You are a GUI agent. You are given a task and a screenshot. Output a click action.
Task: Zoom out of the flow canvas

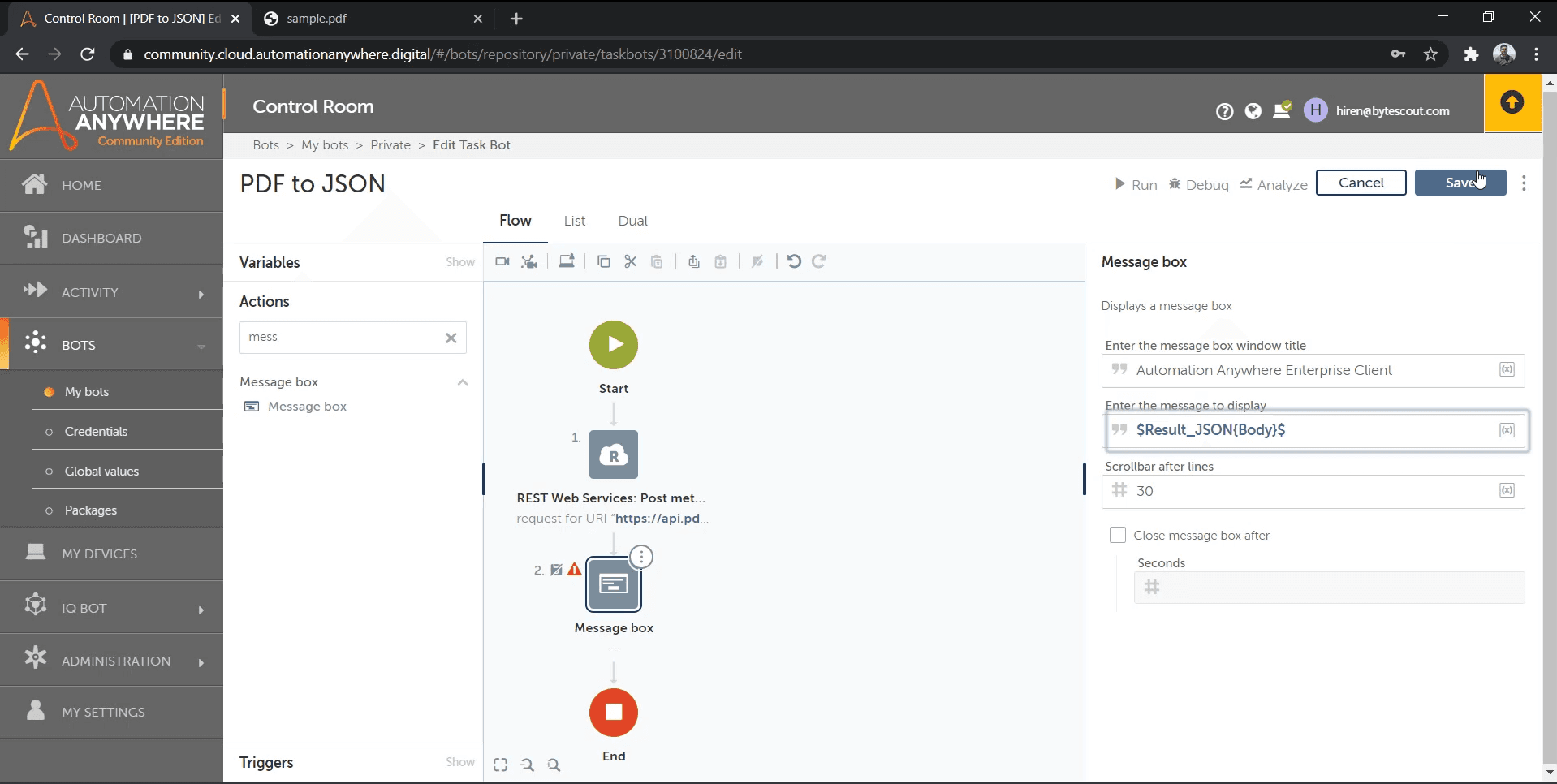pyautogui.click(x=528, y=764)
